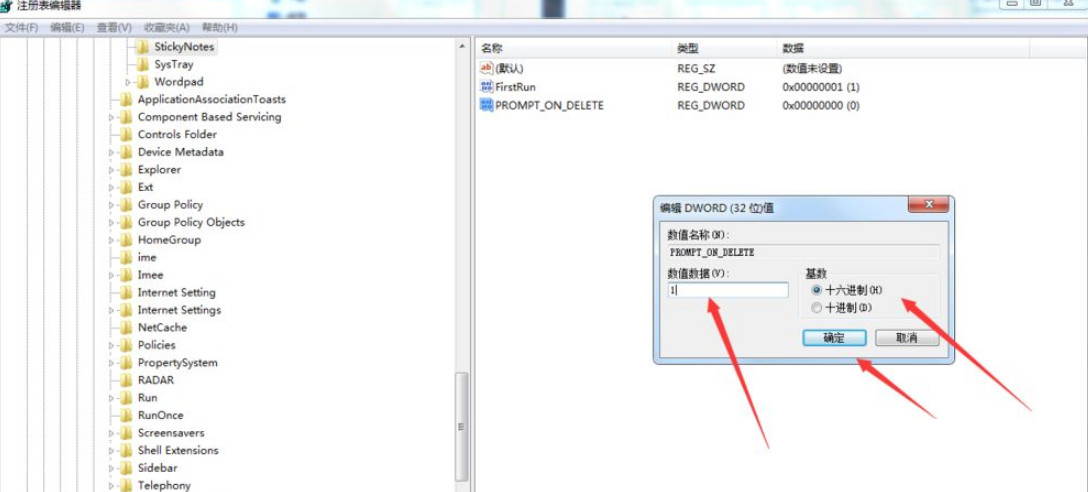
Task: Expand the Group Policy tree node
Action: coord(111,205)
